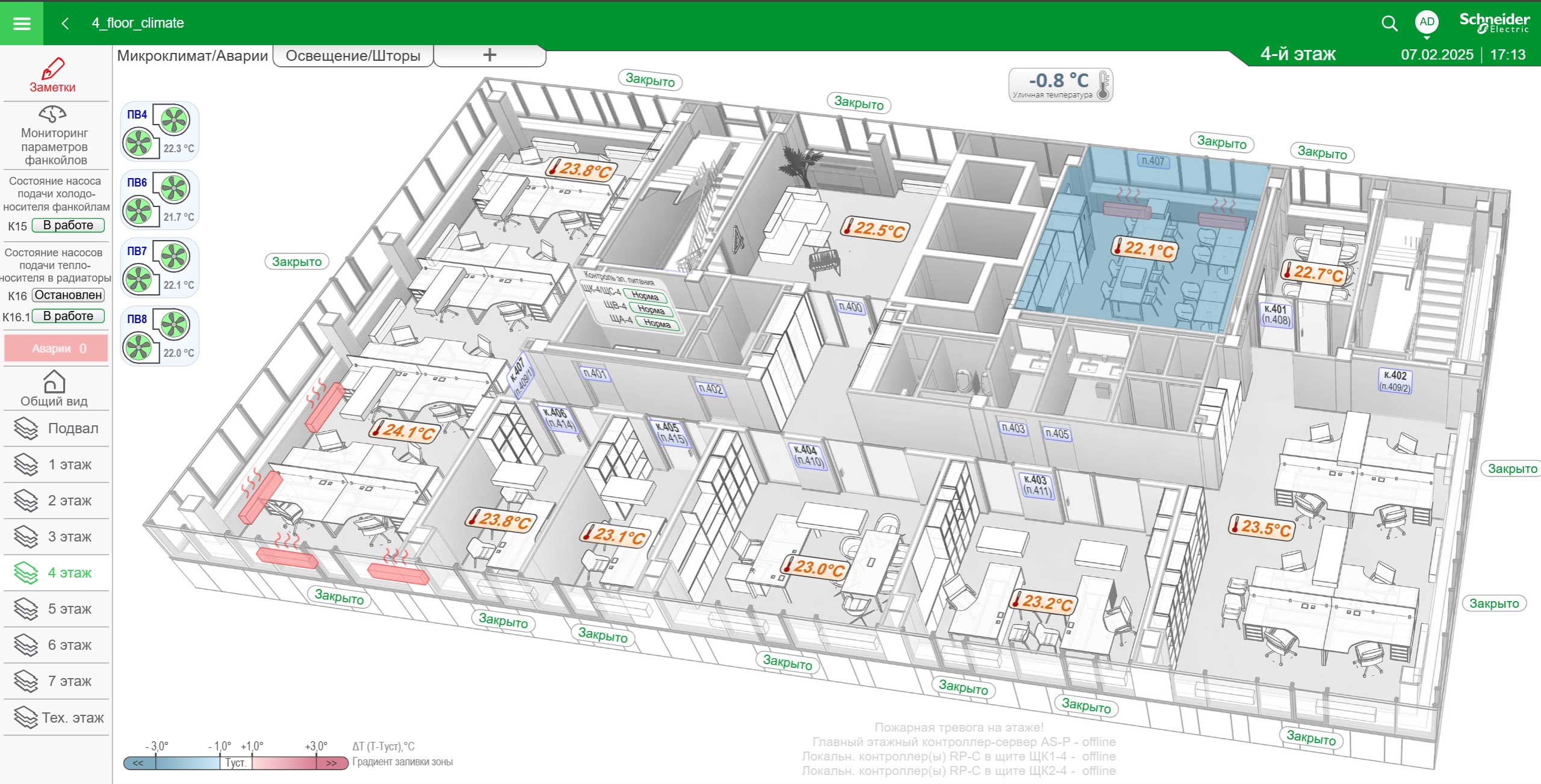
Task: Select the Микроклимат/Аварии tab
Action: pos(192,56)
